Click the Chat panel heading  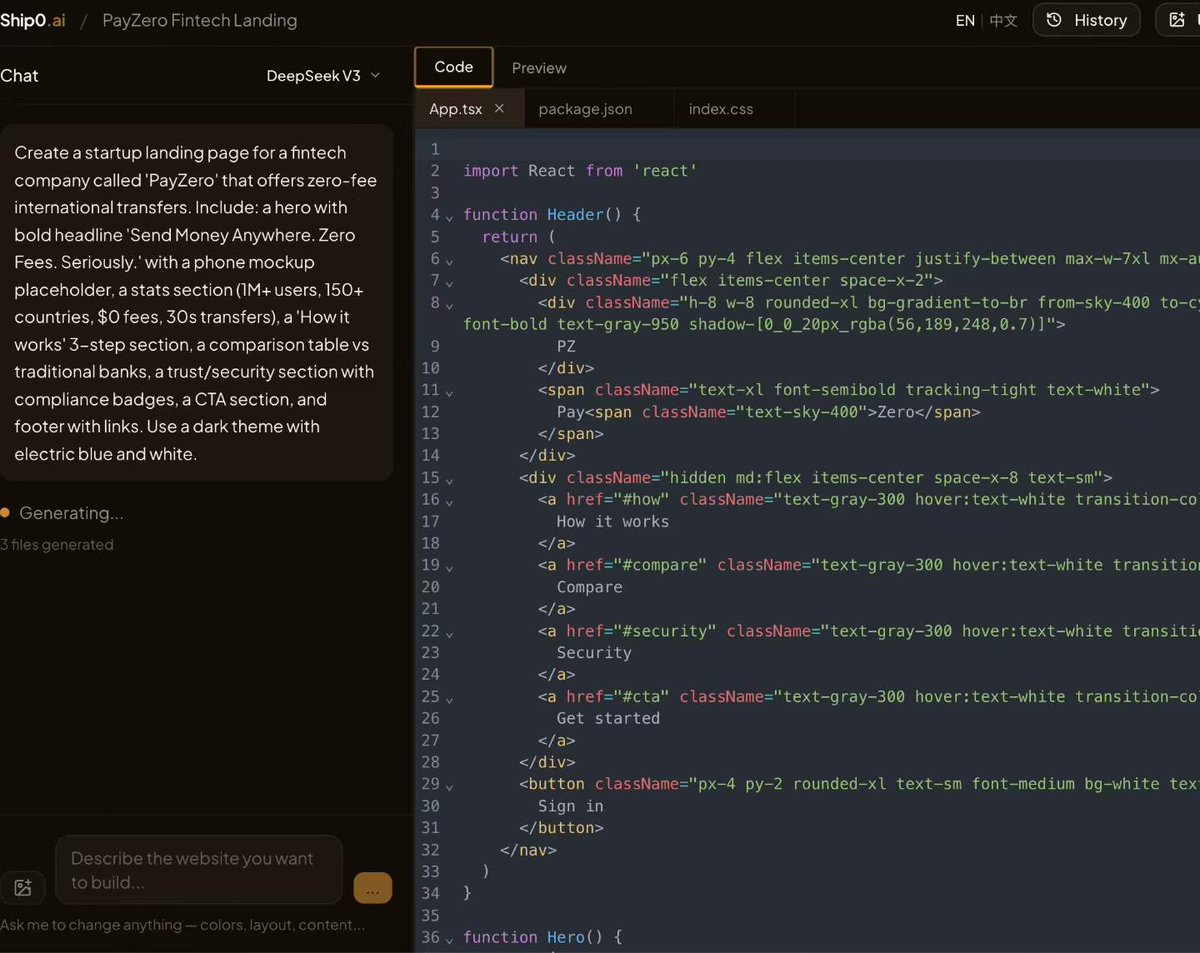[19, 75]
